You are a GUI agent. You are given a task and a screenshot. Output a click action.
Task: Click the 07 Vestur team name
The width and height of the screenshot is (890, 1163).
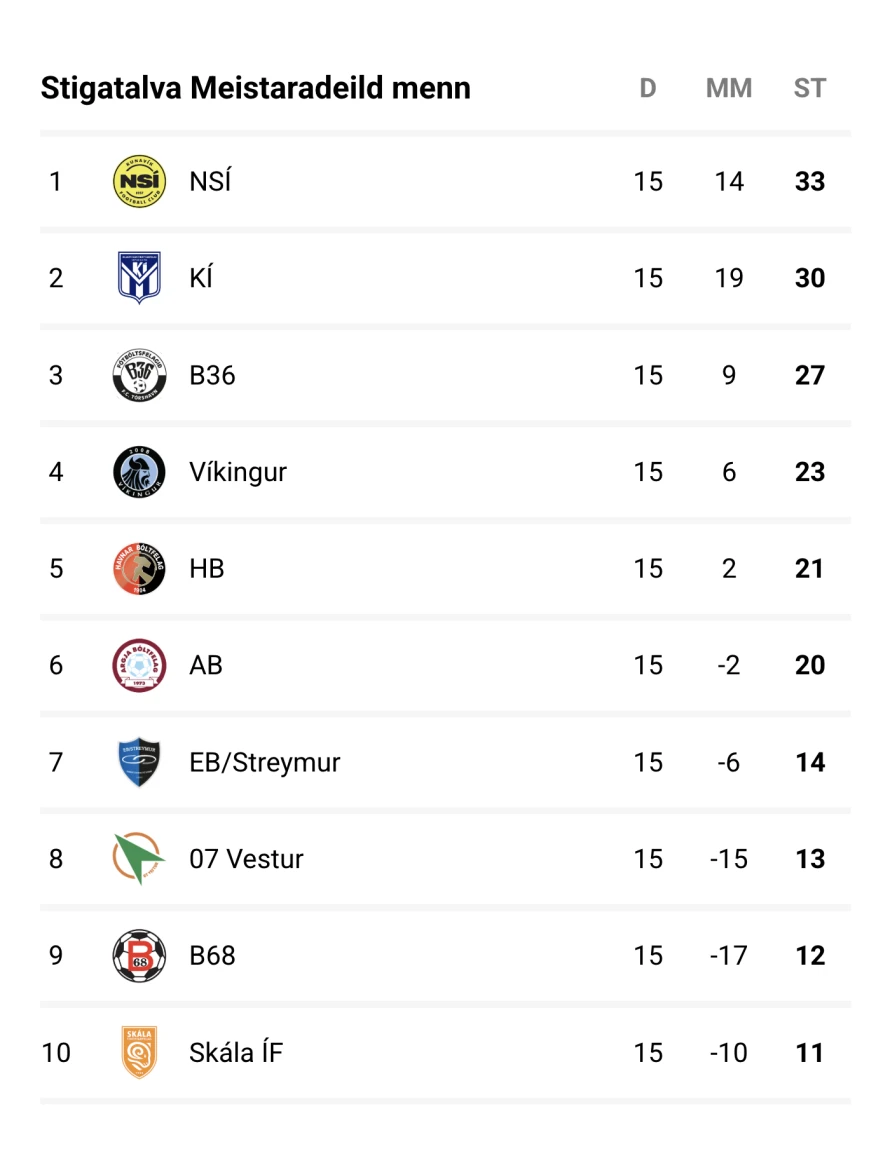coord(246,859)
